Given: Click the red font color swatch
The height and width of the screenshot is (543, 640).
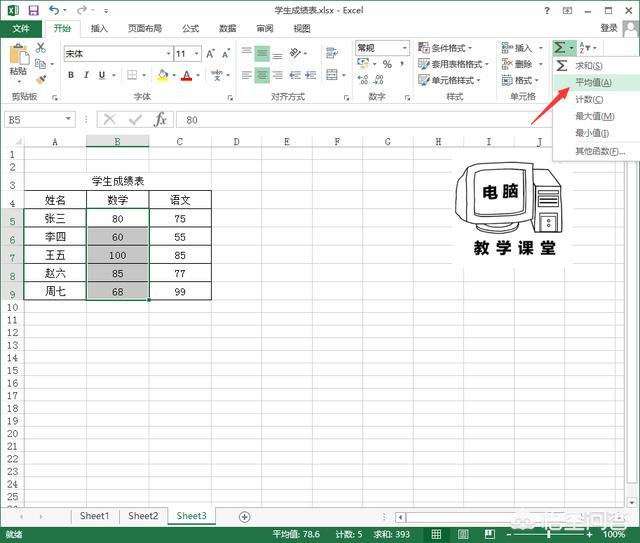Looking at the screenshot, I should (186, 76).
